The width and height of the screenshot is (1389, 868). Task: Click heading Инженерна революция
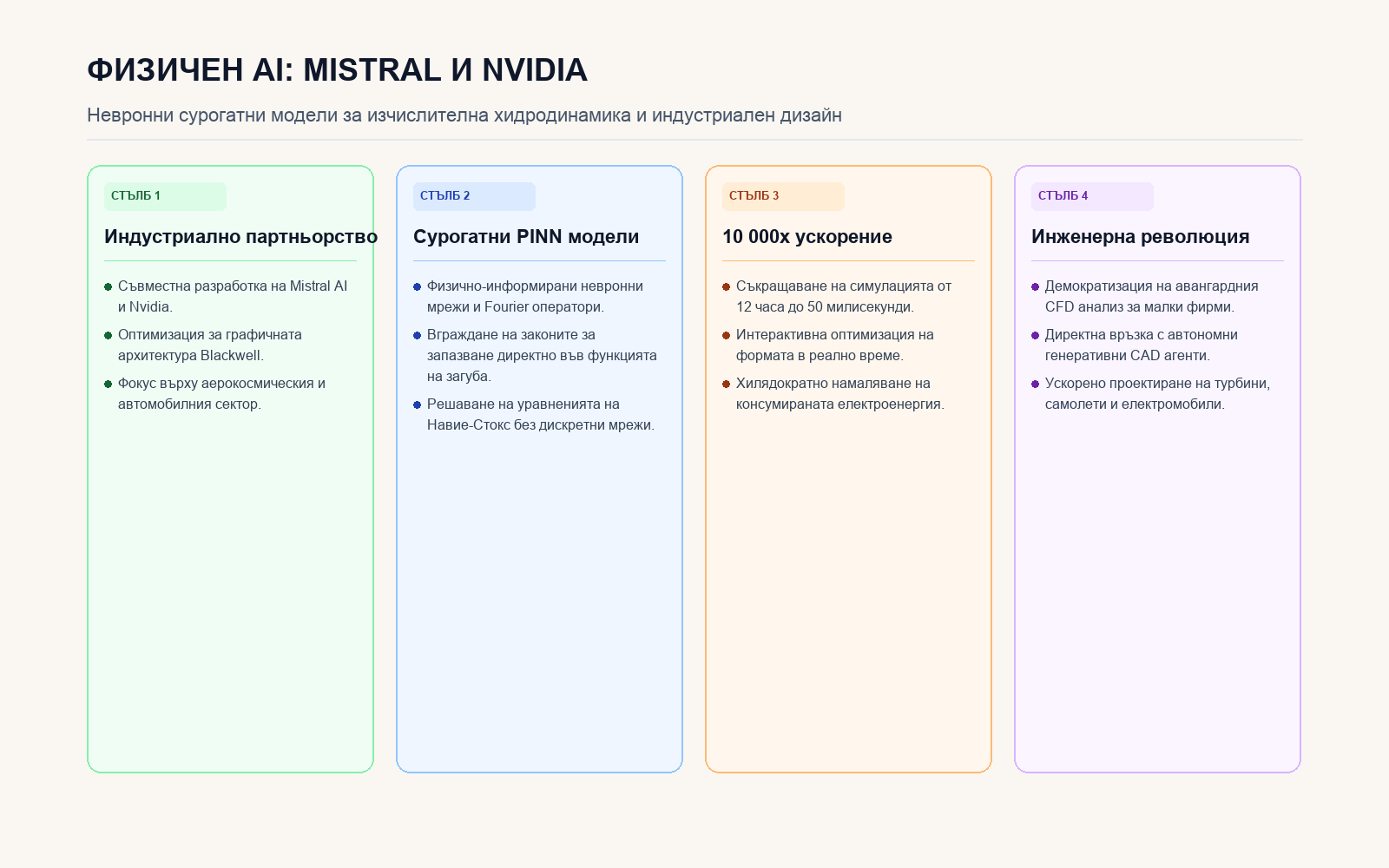[1140, 237]
